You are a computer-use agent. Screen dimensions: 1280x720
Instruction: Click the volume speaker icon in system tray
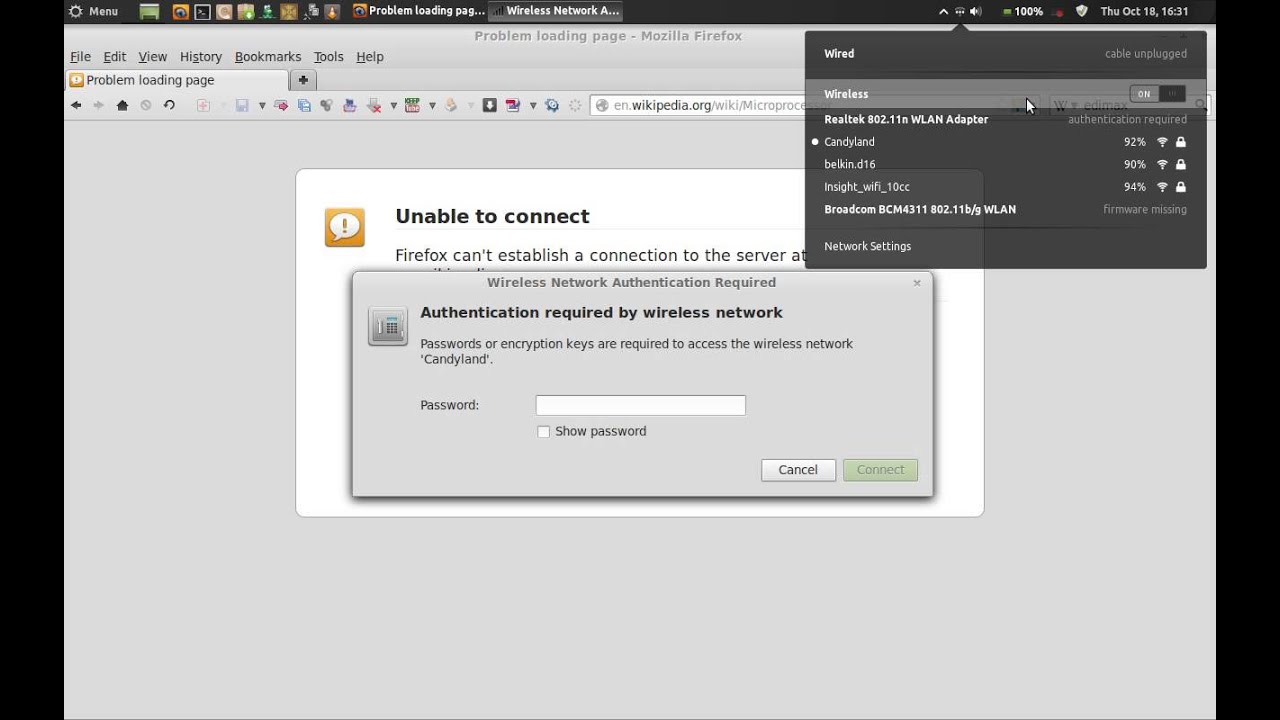[x=976, y=12]
